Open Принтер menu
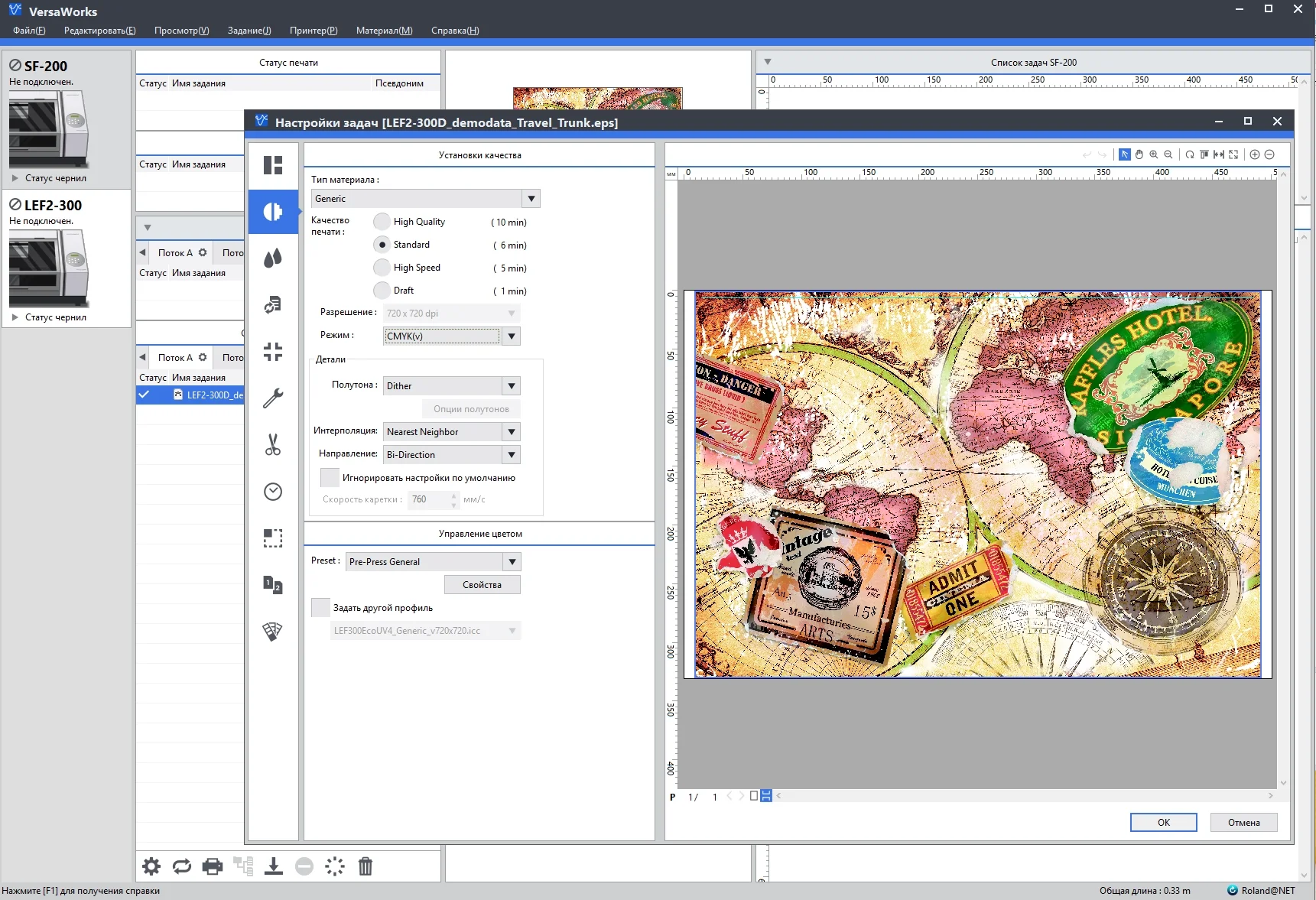 (314, 31)
